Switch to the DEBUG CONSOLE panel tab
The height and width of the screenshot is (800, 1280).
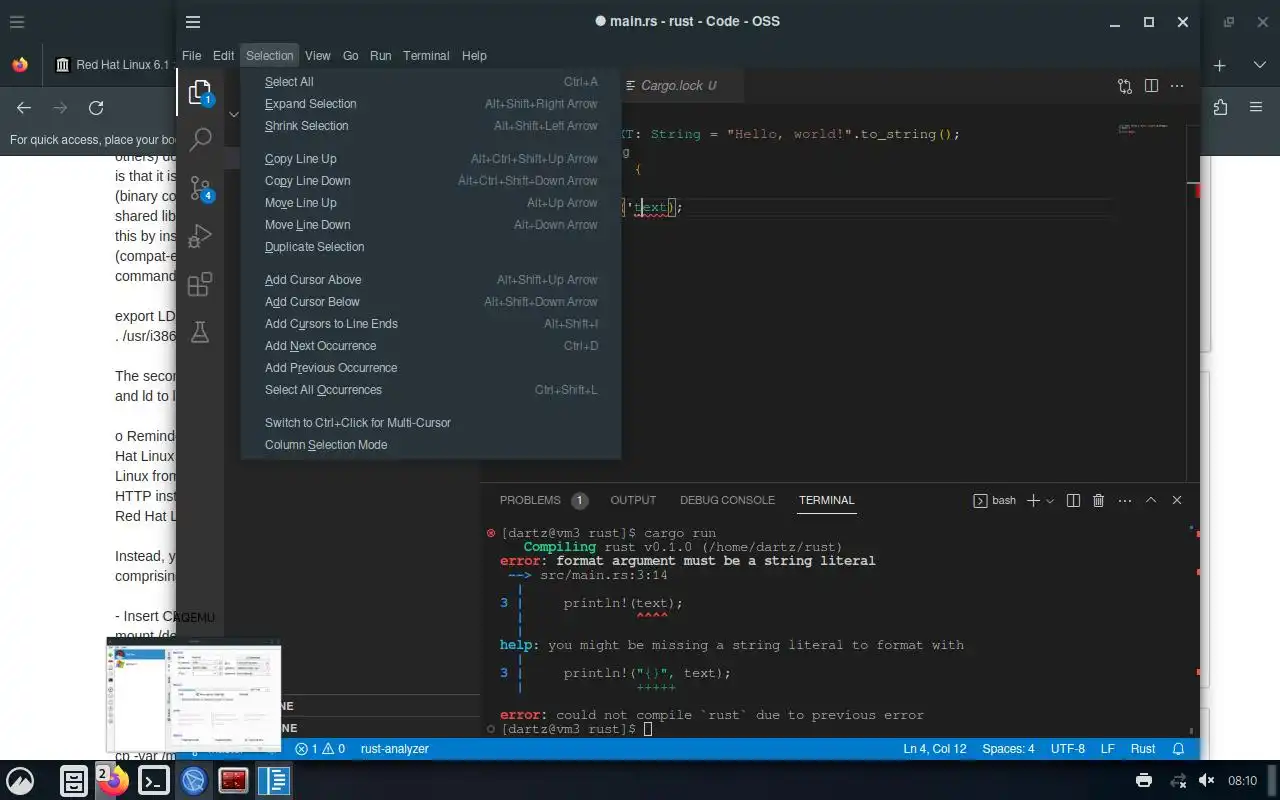click(x=727, y=500)
